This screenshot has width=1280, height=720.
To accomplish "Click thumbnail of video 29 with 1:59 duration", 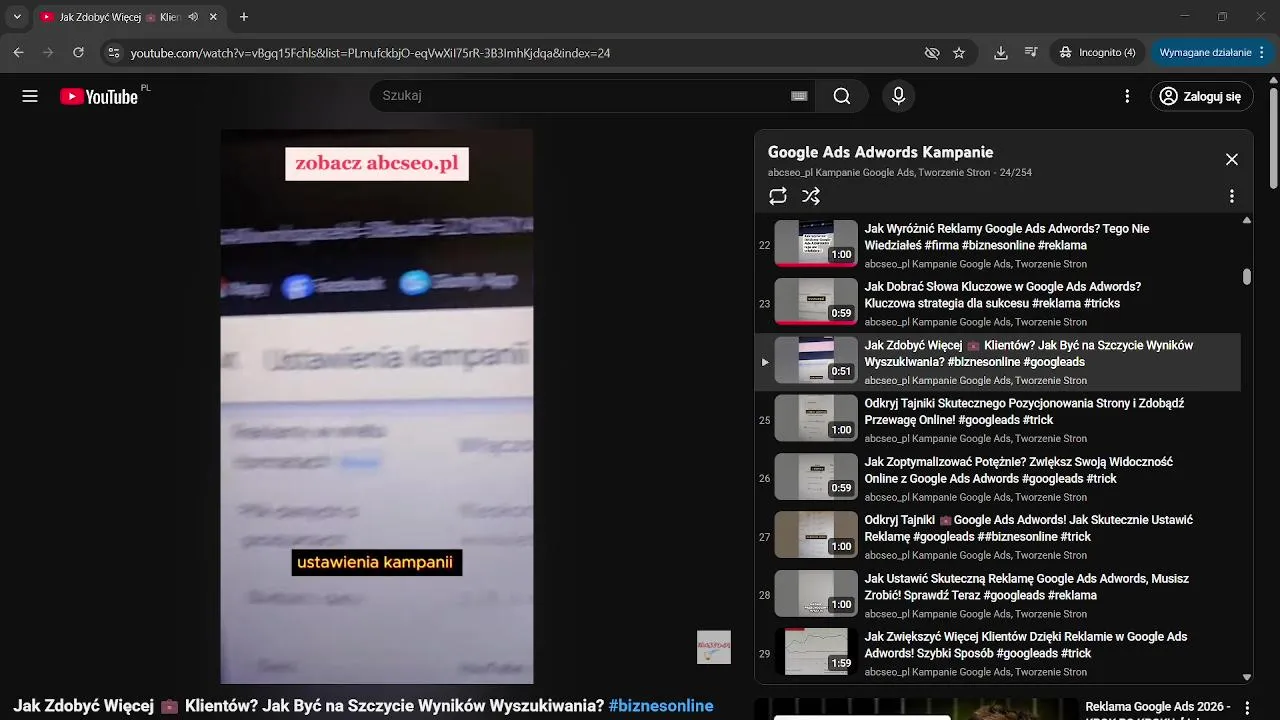I will click(x=816, y=652).
